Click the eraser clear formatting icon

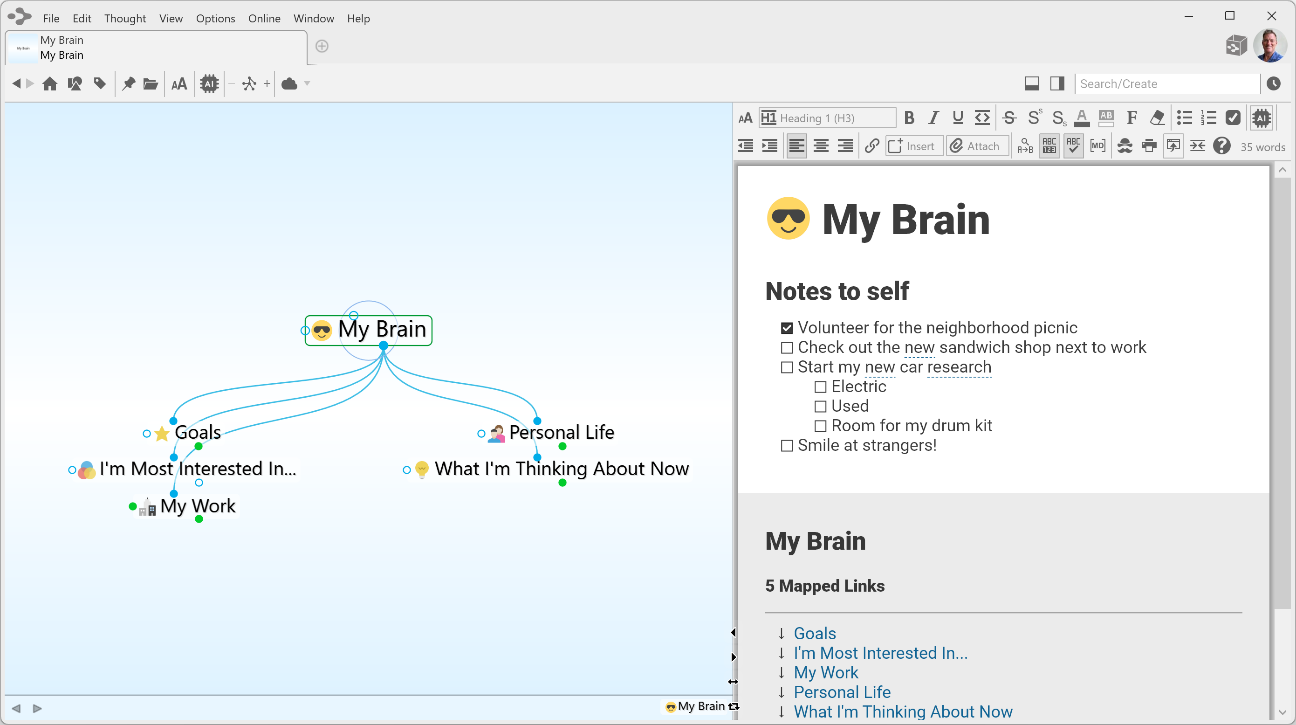click(1157, 118)
